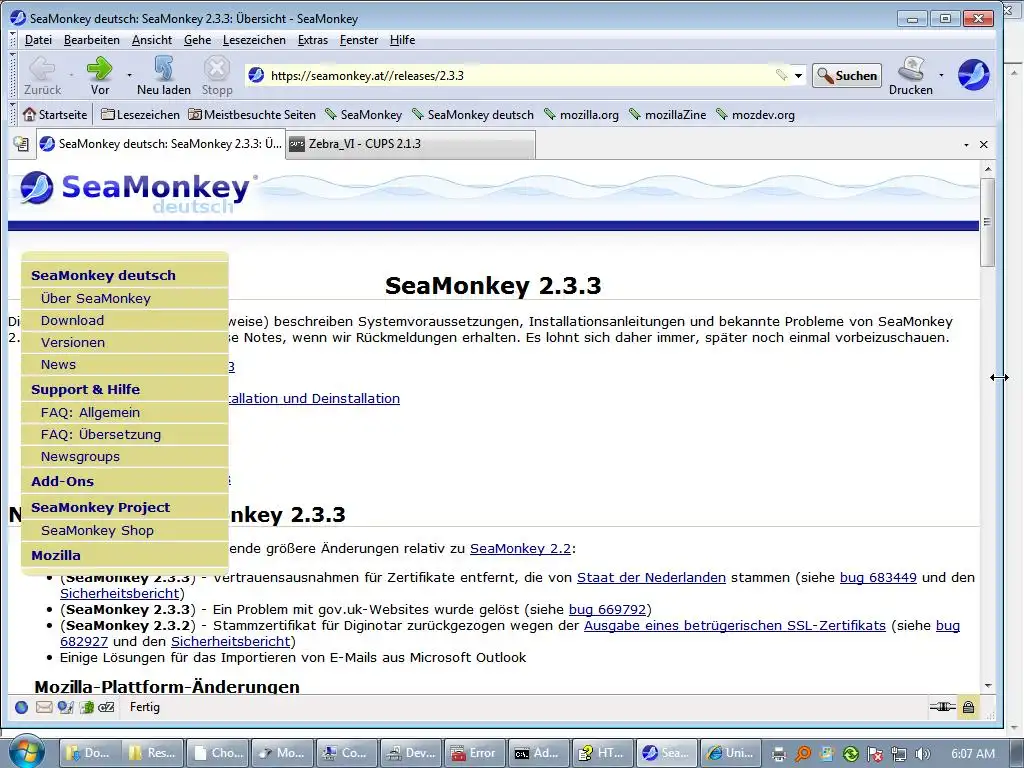Click the Zurück back arrow button
Viewport: 1024px width, 768px height.
pos(42,76)
